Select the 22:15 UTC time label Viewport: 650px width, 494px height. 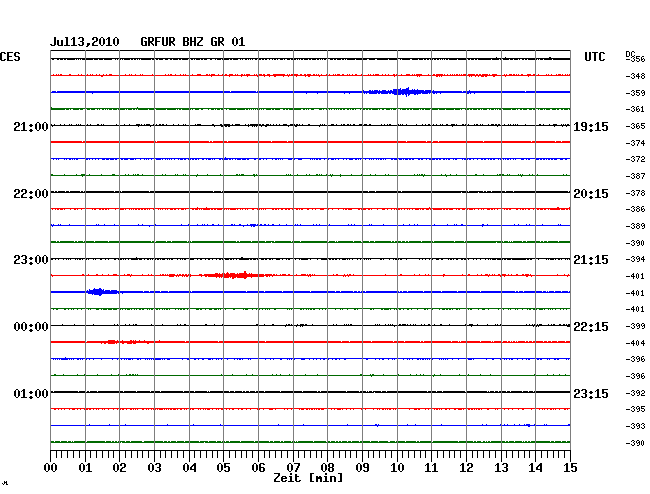point(591,327)
